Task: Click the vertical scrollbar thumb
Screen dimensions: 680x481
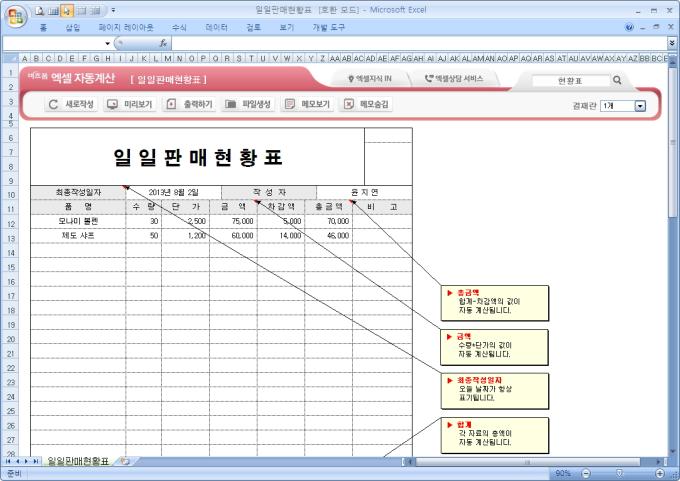Action: (673, 143)
